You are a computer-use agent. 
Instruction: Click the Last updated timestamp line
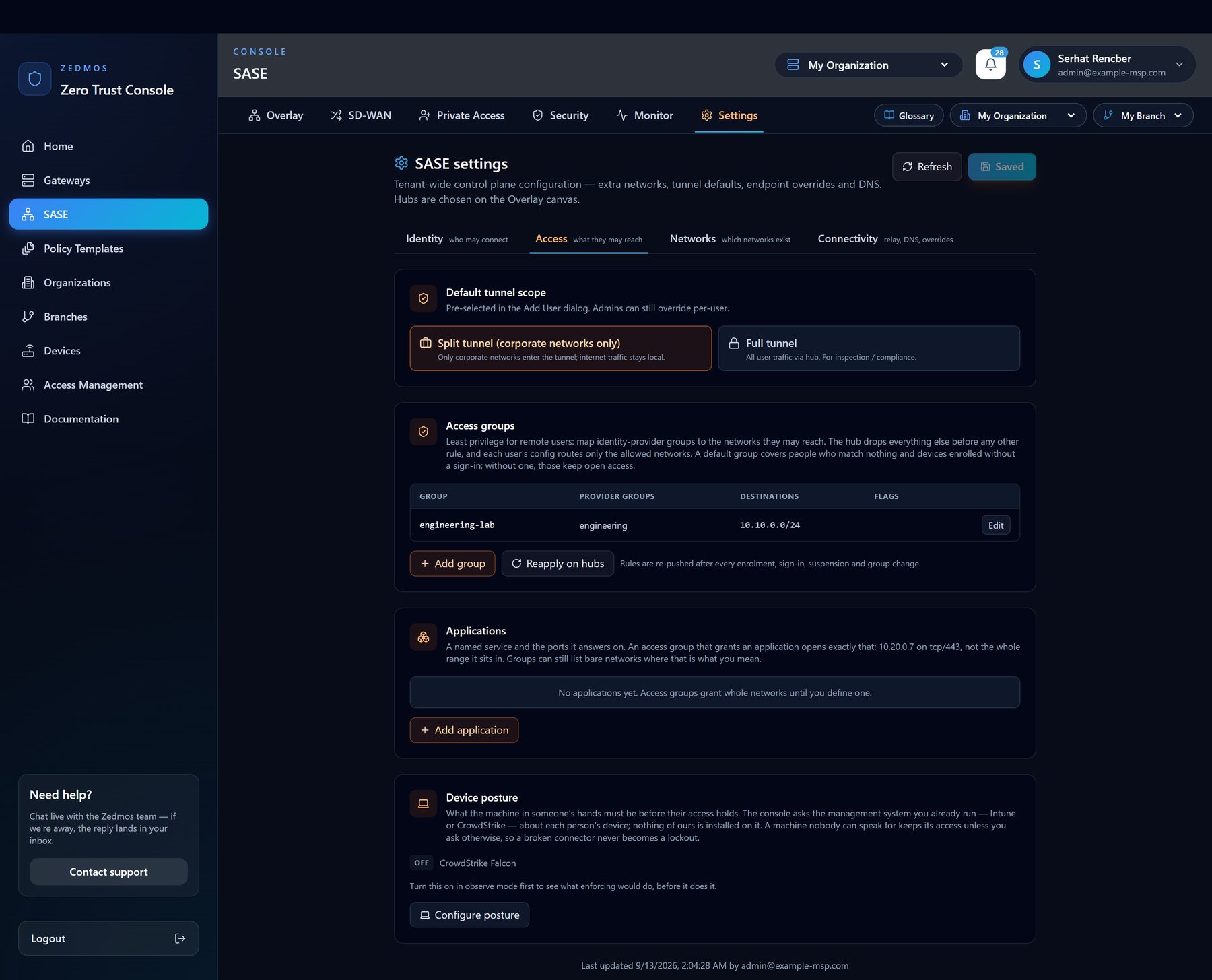tap(714, 965)
